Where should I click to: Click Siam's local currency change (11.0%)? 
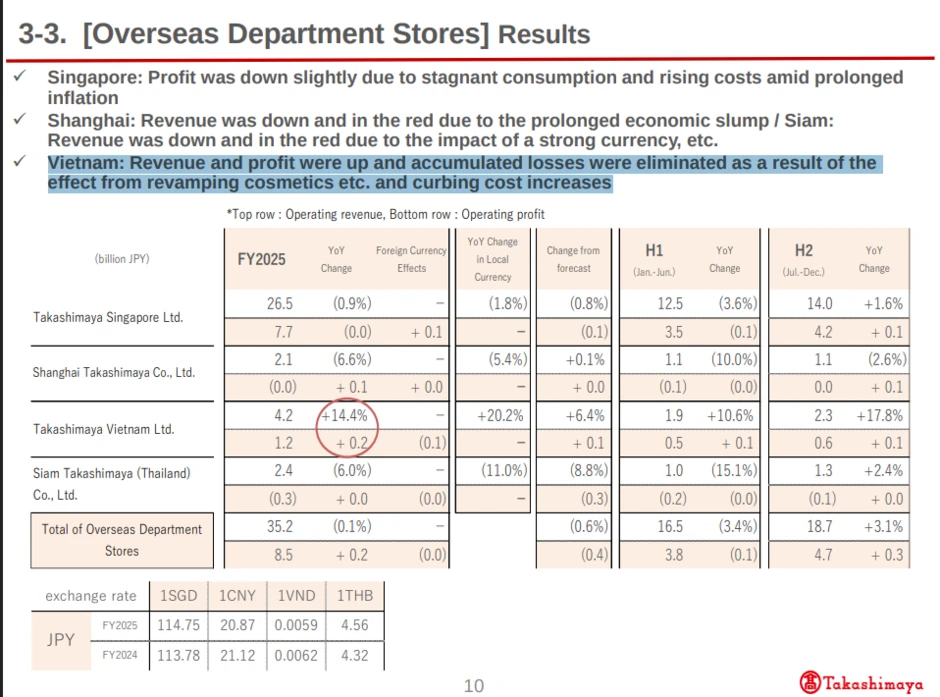tap(504, 470)
